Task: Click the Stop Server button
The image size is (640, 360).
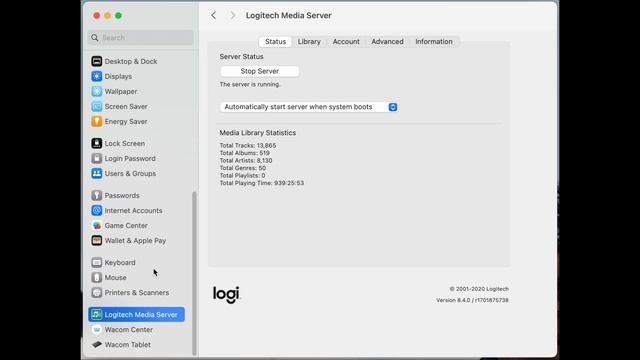Action: [260, 71]
